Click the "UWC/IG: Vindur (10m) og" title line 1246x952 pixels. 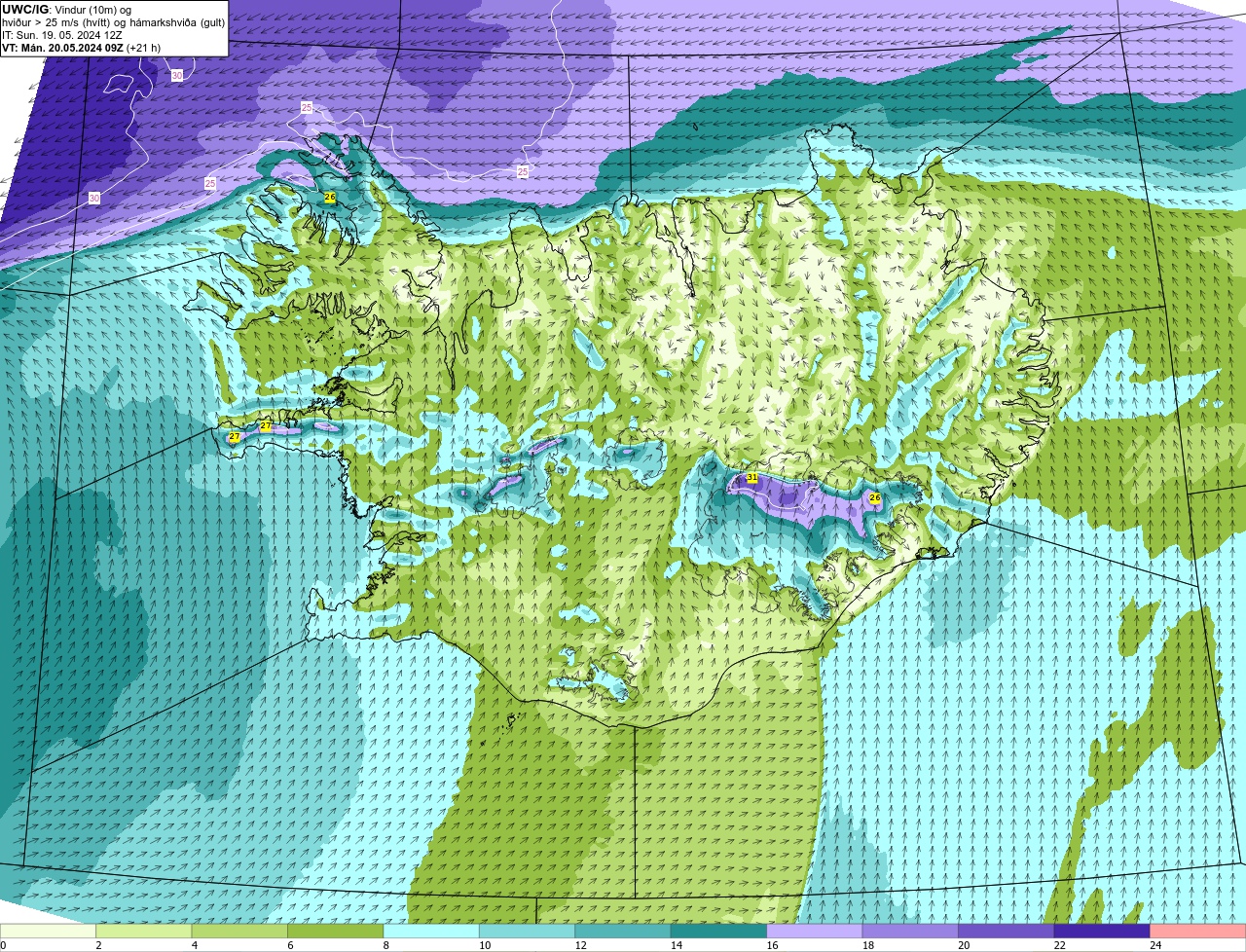pyautogui.click(x=66, y=10)
